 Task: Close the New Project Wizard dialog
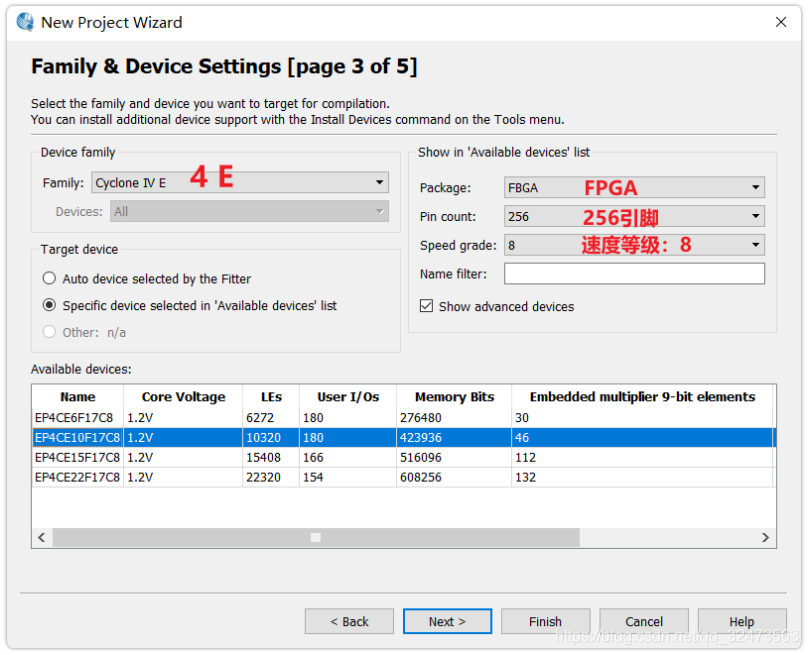781,22
